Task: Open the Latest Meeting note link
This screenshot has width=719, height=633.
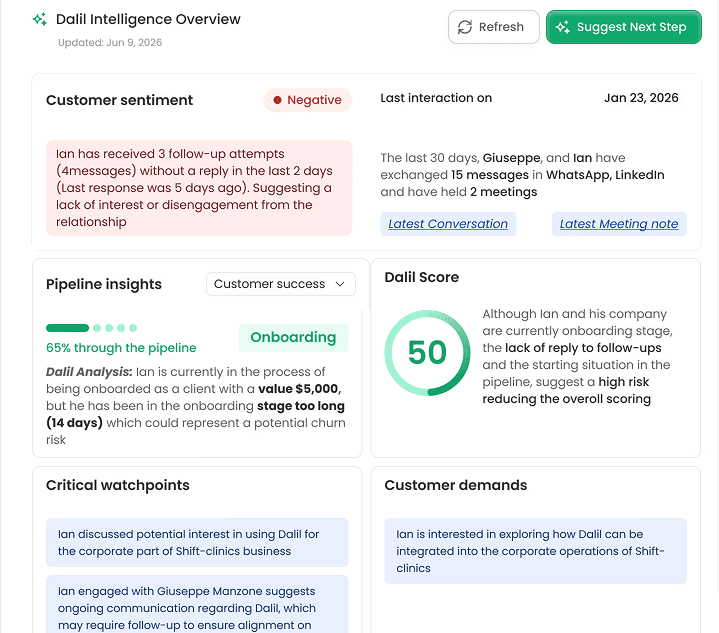Action: [x=619, y=224]
